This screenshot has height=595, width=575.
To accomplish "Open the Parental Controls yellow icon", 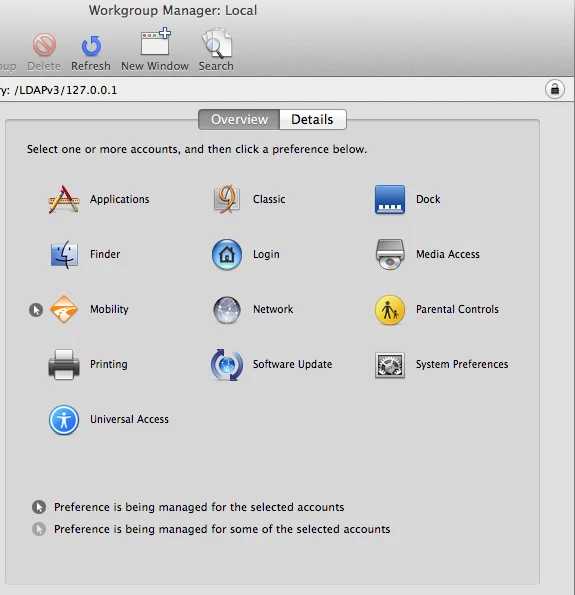I will coord(390,310).
